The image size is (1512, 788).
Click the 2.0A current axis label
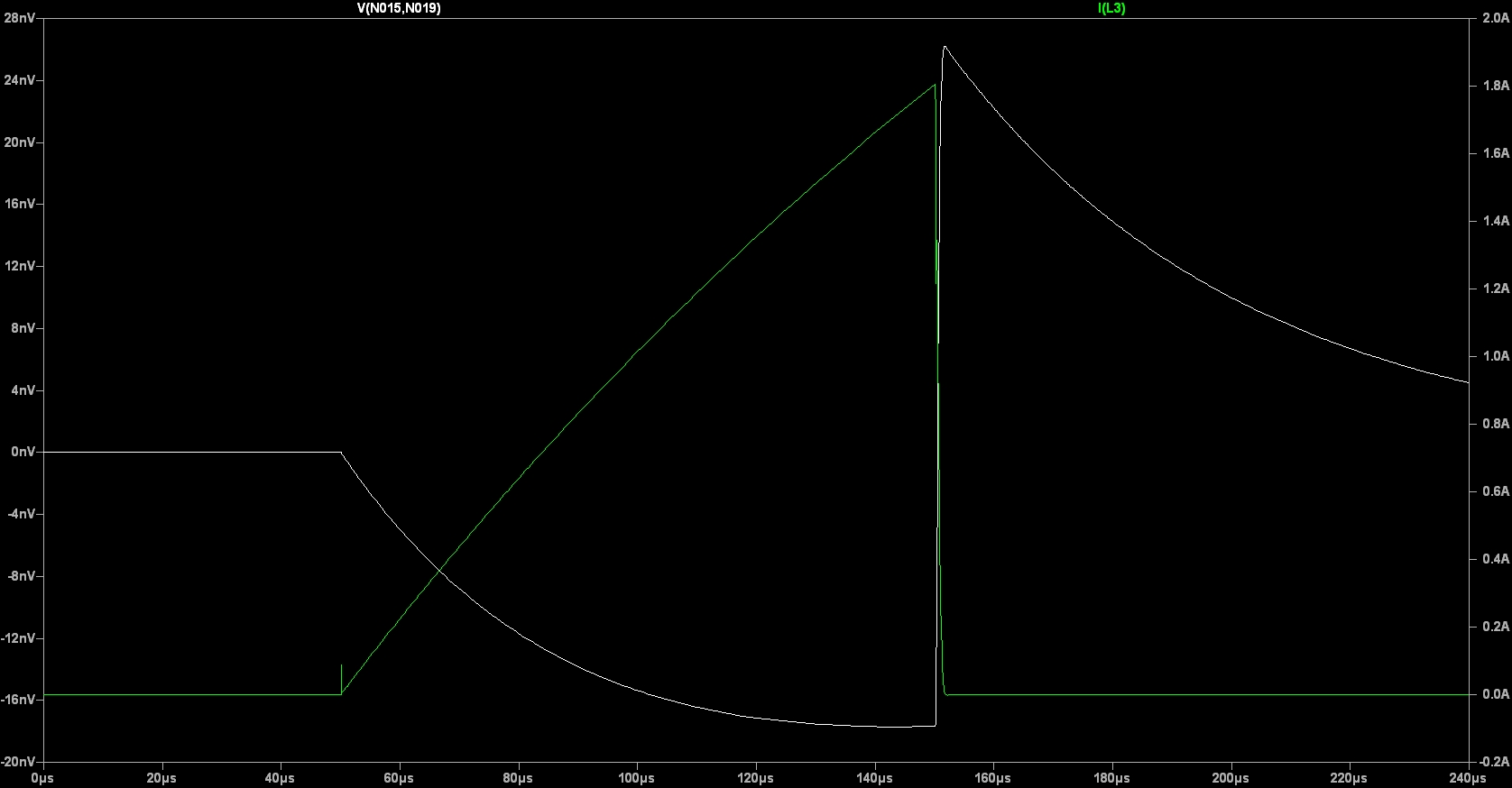pyautogui.click(x=1495, y=18)
